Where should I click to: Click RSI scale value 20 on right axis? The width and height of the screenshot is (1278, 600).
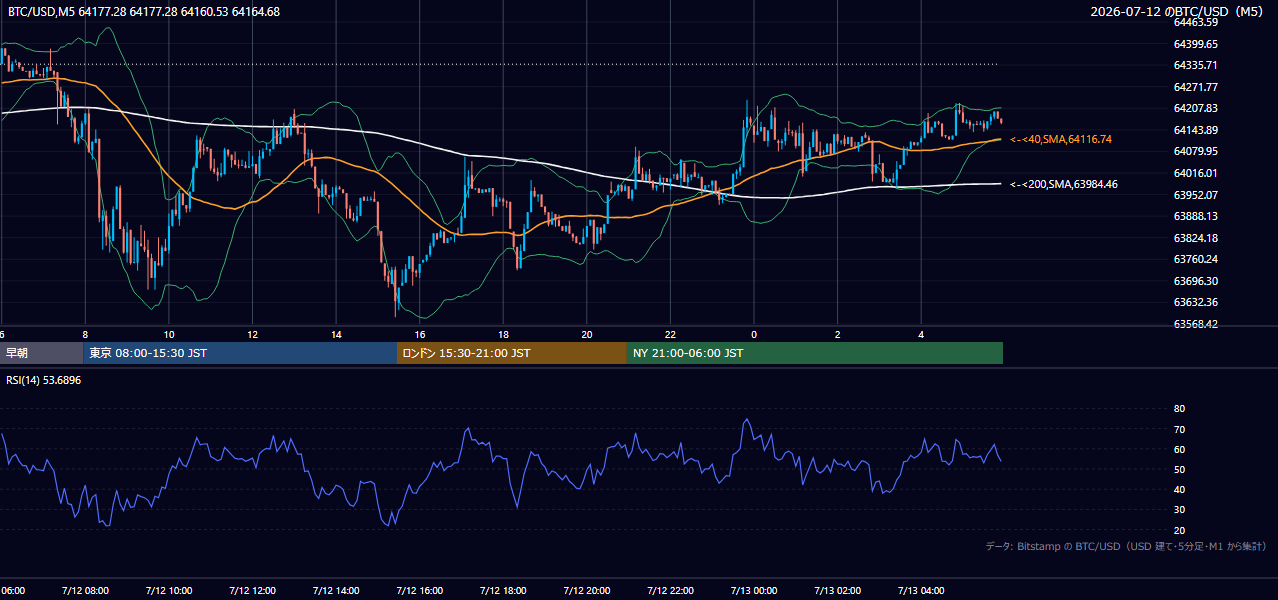pos(1179,530)
